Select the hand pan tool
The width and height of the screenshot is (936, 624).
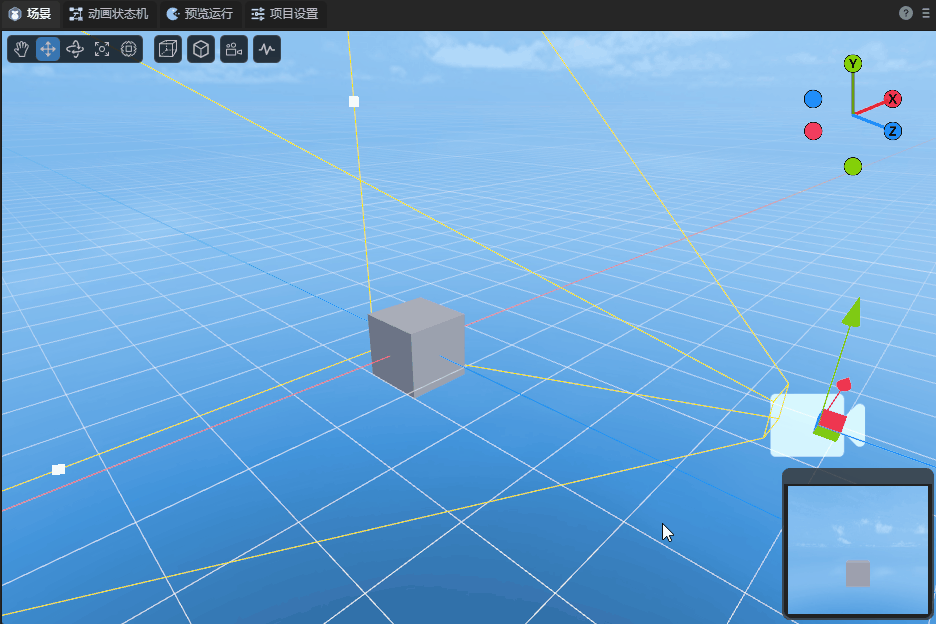coord(21,49)
